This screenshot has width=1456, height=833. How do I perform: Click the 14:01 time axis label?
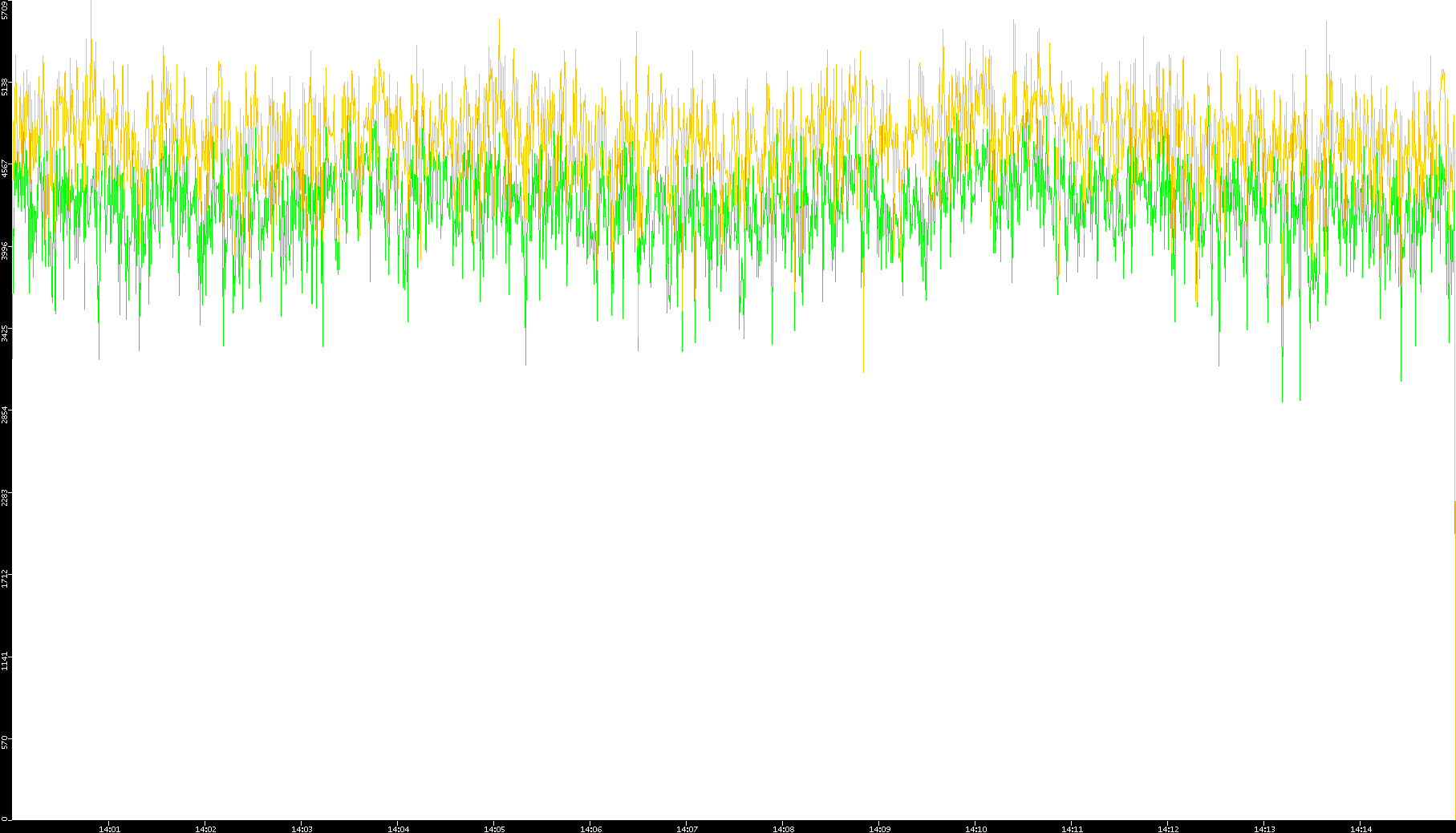click(109, 828)
